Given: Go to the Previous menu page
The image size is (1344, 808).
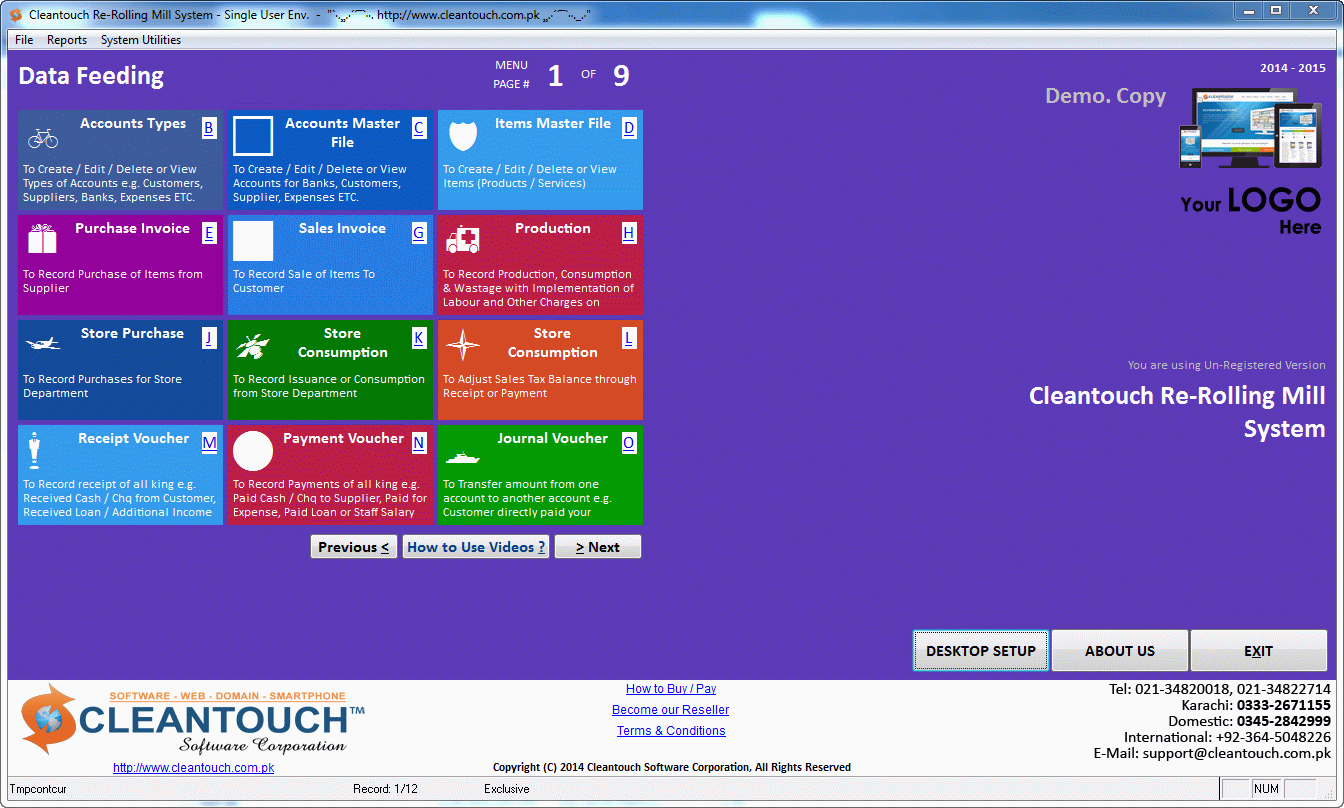Looking at the screenshot, I should (x=354, y=547).
